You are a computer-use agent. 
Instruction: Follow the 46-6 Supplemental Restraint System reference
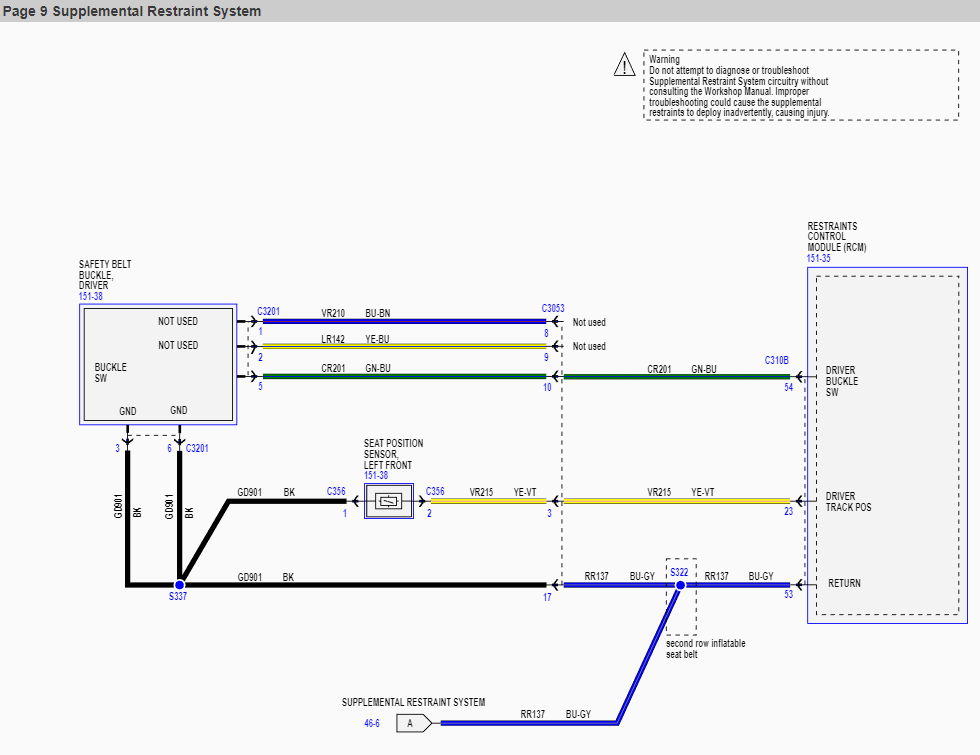pyautogui.click(x=371, y=723)
